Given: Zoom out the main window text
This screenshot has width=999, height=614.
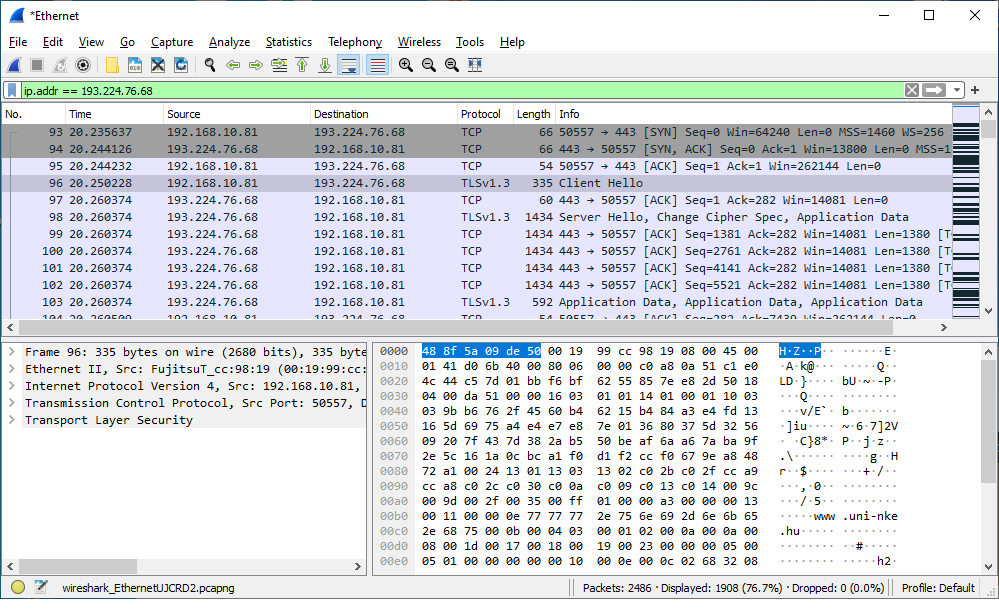Looking at the screenshot, I should coord(429,65).
